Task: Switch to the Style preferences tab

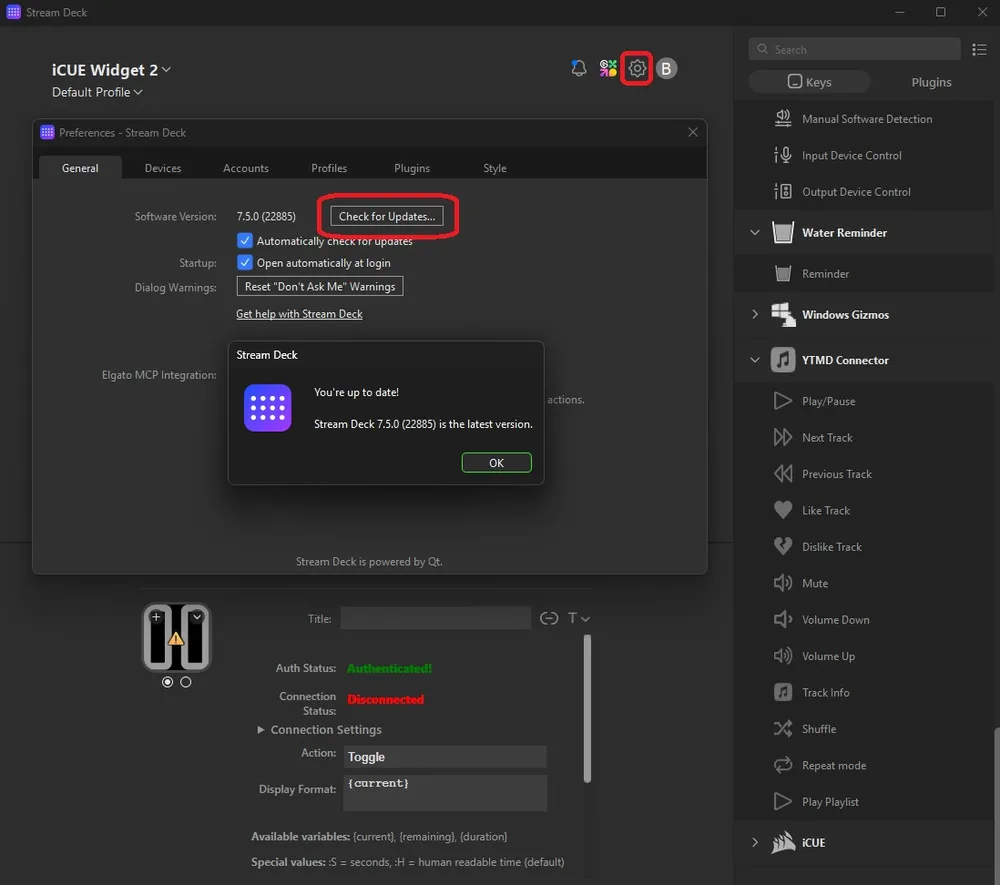Action: (x=495, y=168)
